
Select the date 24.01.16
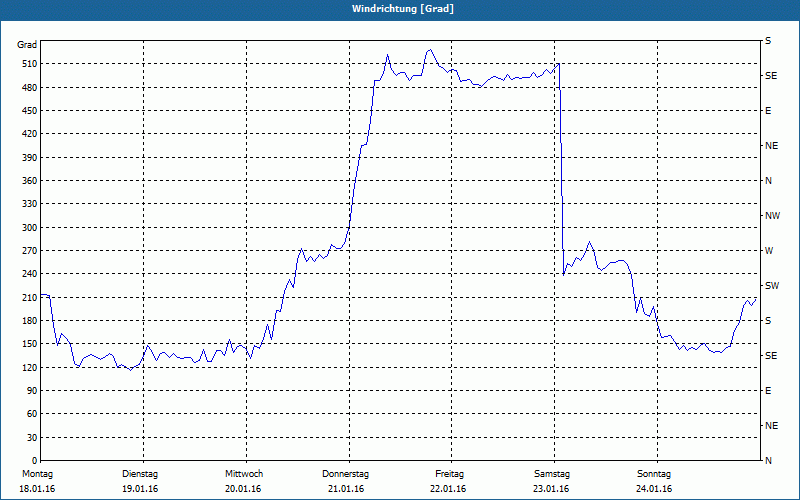pyautogui.click(x=654, y=489)
